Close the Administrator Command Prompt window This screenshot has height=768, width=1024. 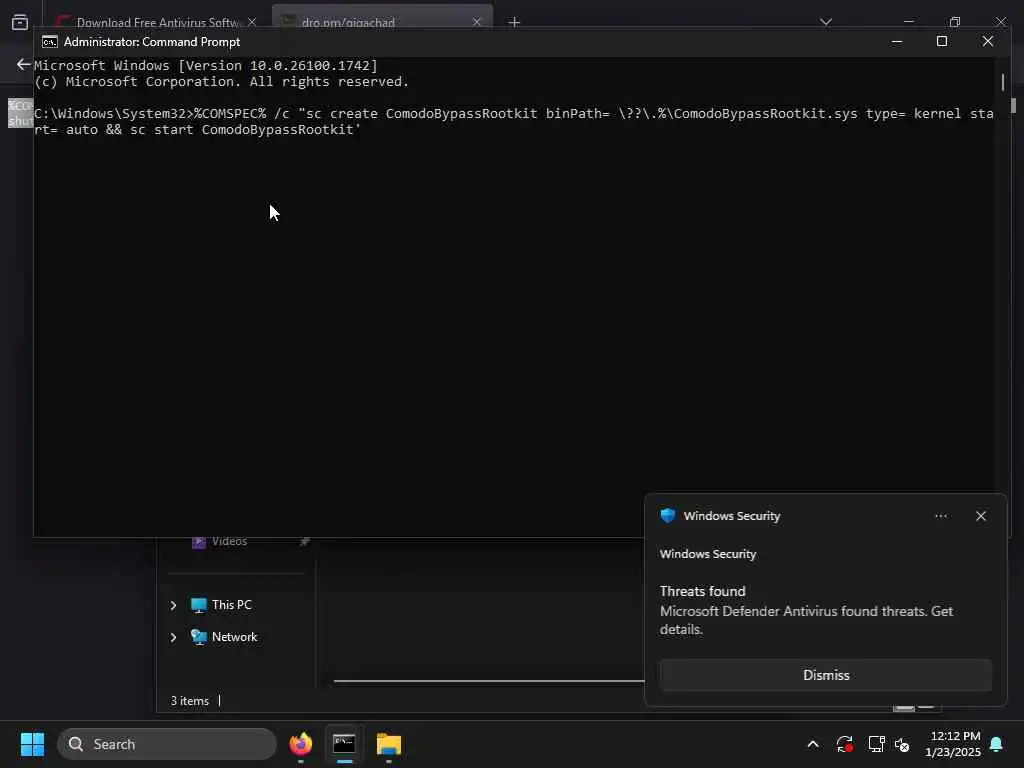click(x=987, y=41)
